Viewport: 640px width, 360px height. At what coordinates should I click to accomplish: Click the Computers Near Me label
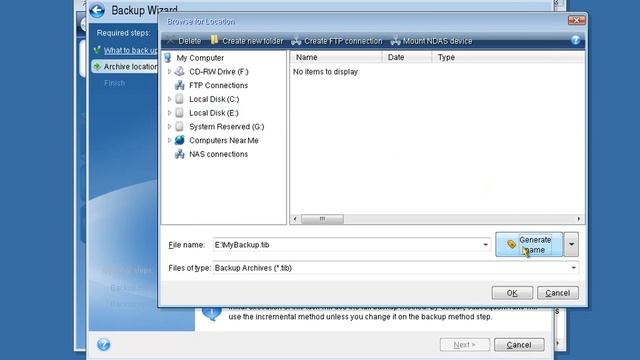(x=224, y=140)
